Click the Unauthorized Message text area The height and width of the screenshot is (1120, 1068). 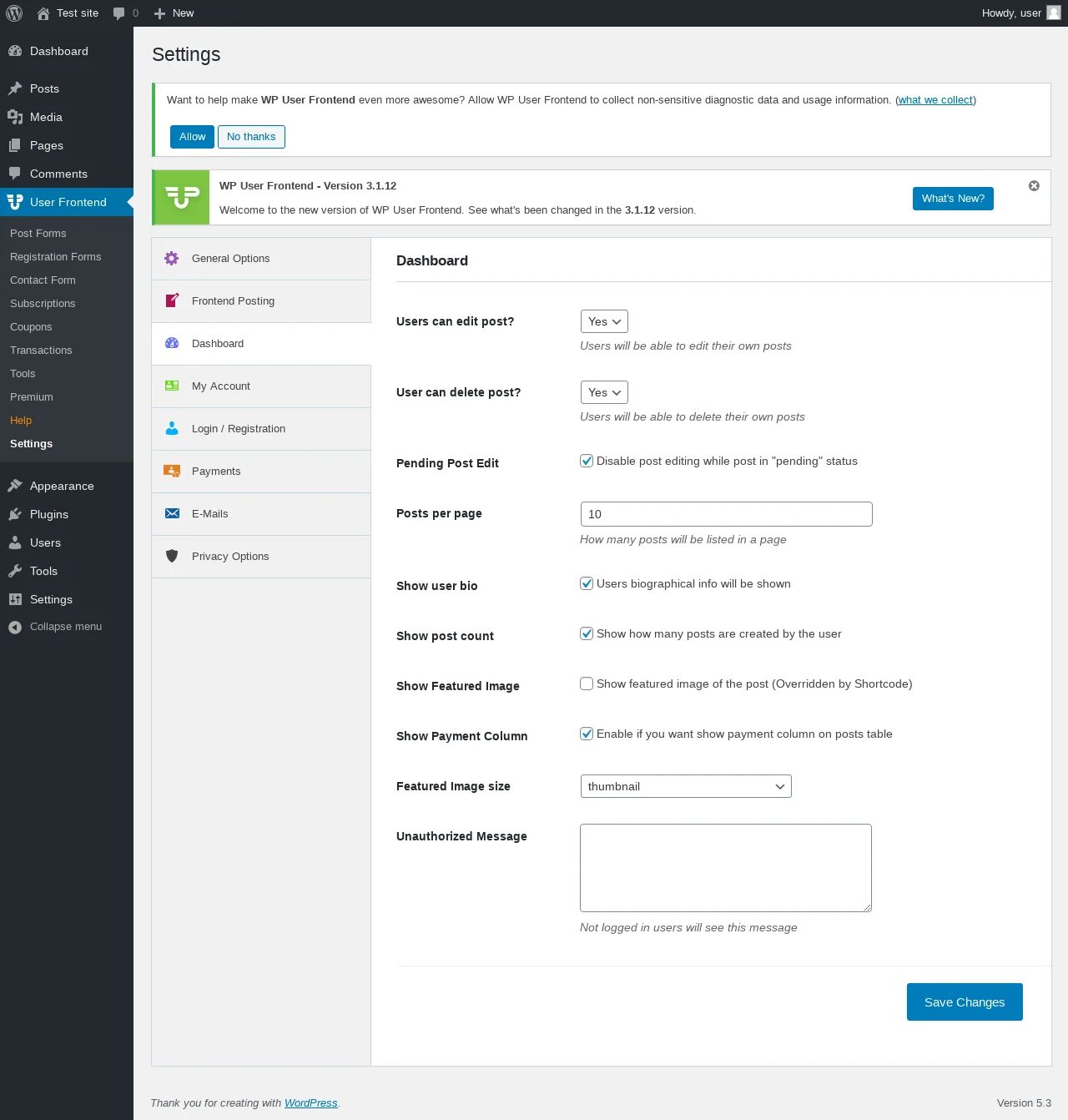726,868
